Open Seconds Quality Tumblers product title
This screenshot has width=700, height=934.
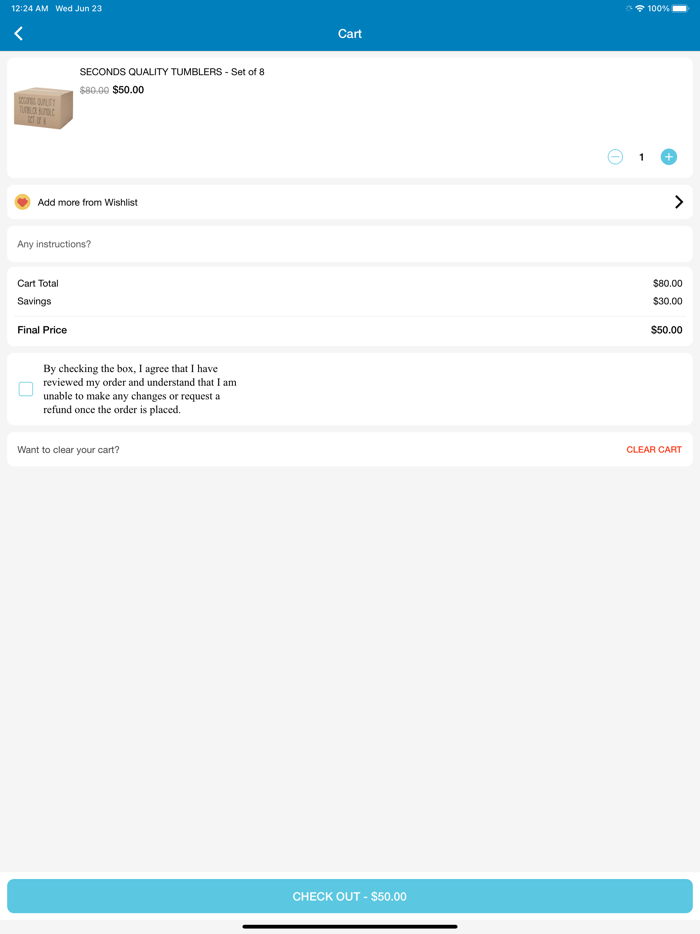click(172, 72)
